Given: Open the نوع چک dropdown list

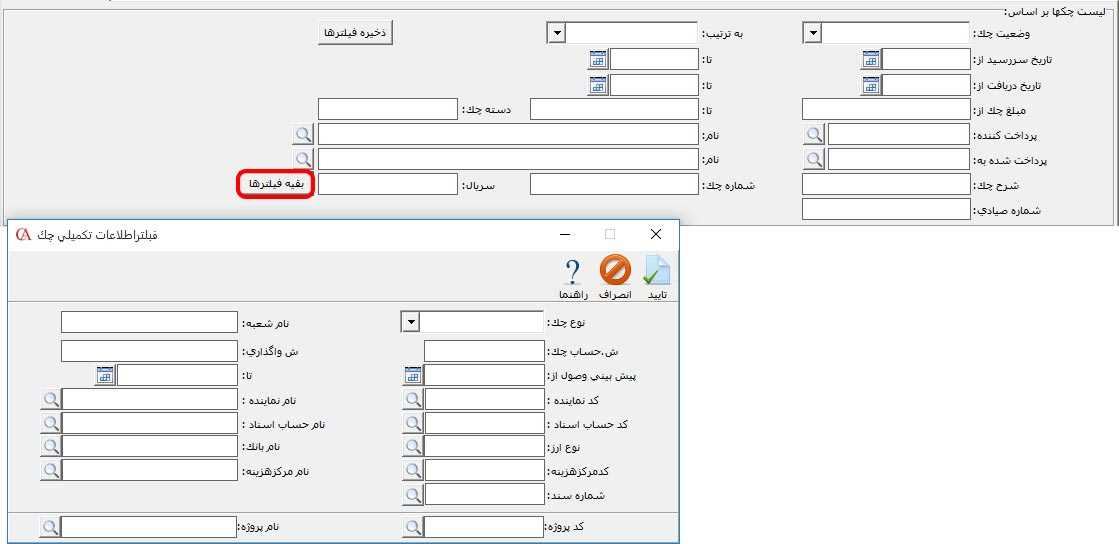Looking at the screenshot, I should (x=410, y=322).
